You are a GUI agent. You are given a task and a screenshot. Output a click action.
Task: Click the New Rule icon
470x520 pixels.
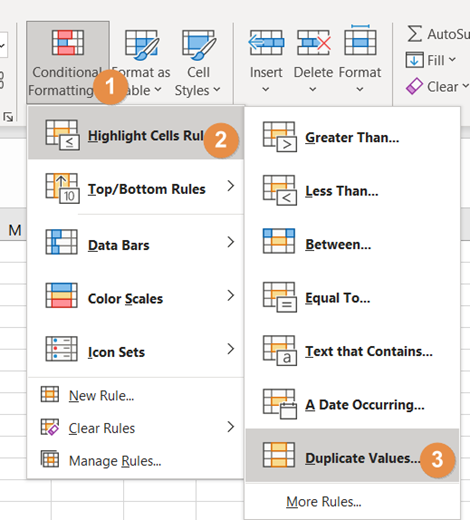[x=50, y=394]
